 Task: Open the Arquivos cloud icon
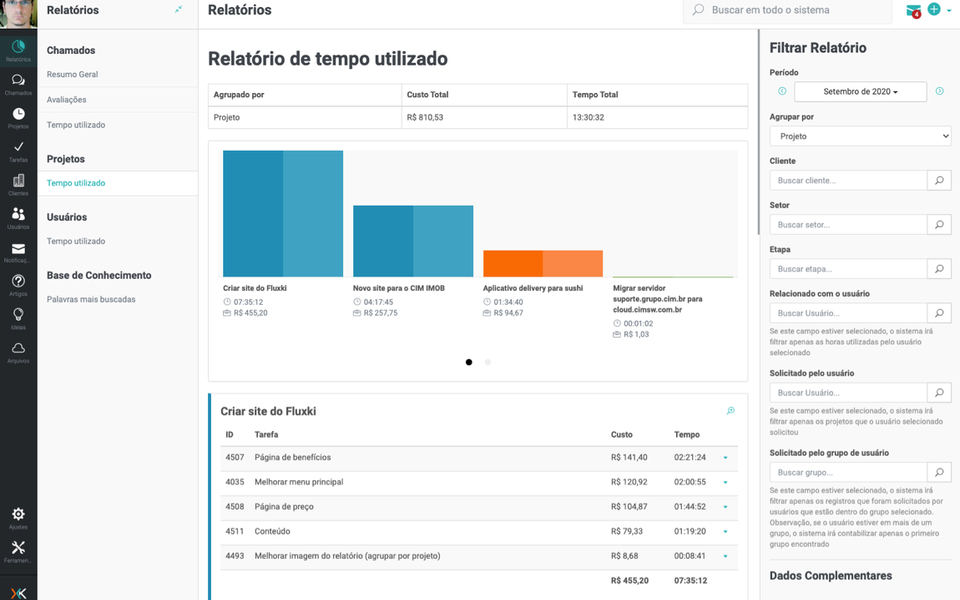click(18, 352)
